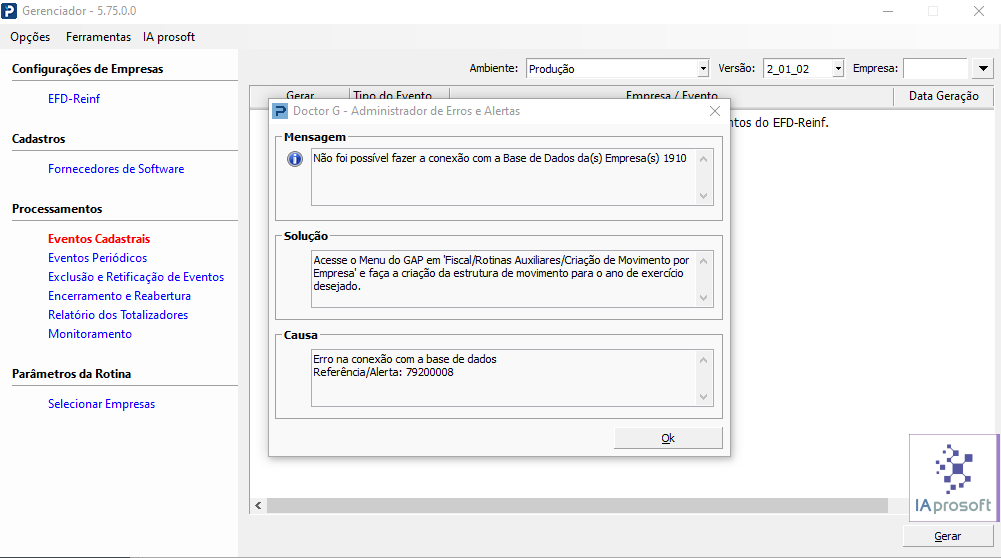Viewport: 1001px width, 558px height.
Task: Open Fornecedores de Software
Action: coord(116,169)
